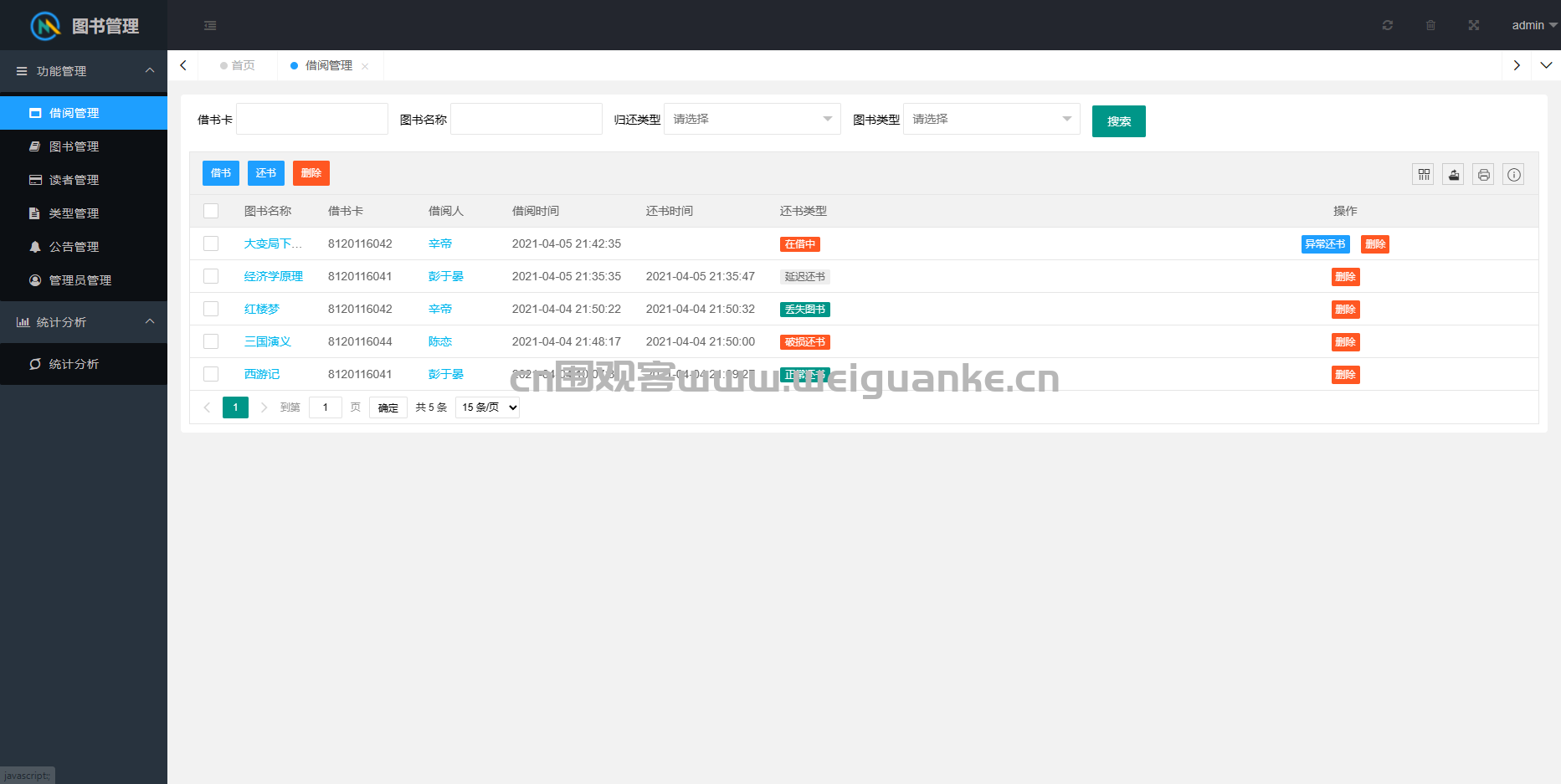This screenshot has height=784, width=1561.
Task: Click the print icon in table toolbar
Action: (1484, 174)
